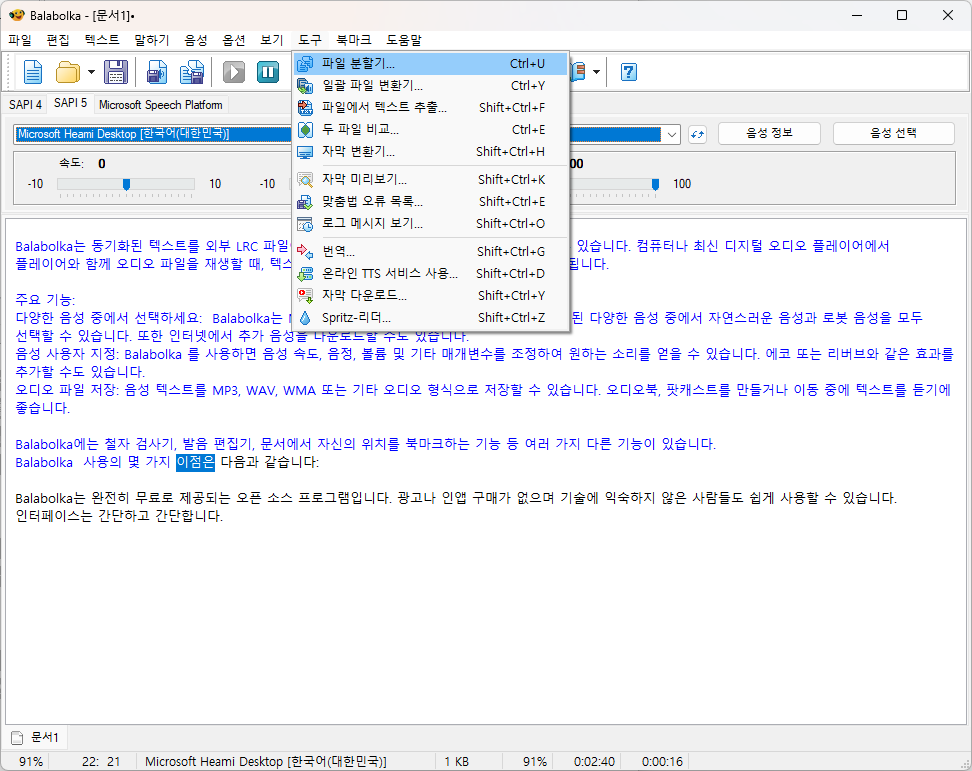
Task: Click the book panel toolbar icon
Action: tap(578, 72)
